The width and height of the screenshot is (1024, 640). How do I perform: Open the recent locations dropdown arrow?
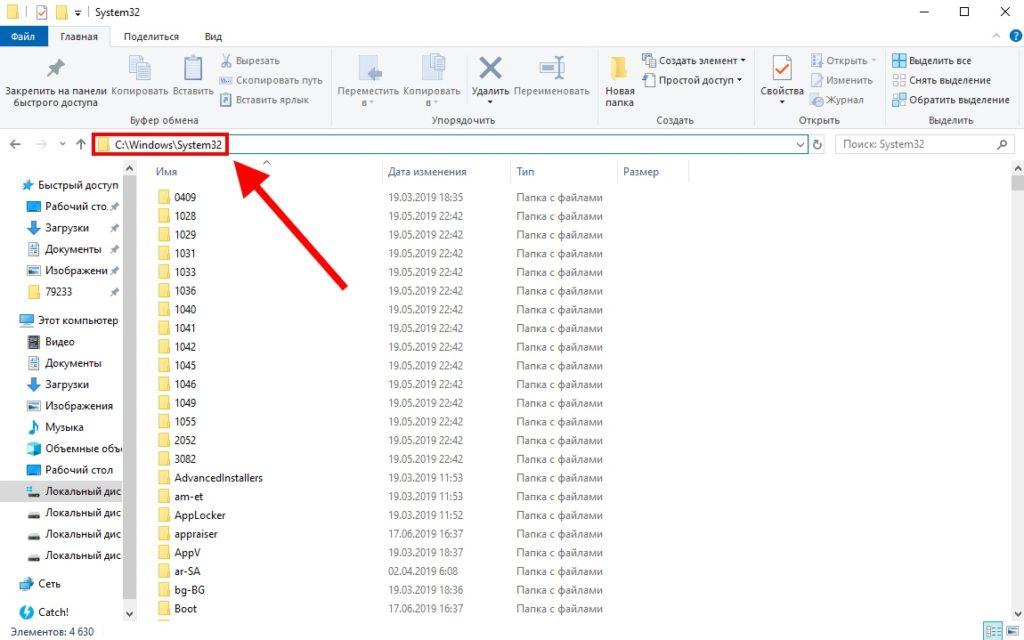(x=62, y=144)
